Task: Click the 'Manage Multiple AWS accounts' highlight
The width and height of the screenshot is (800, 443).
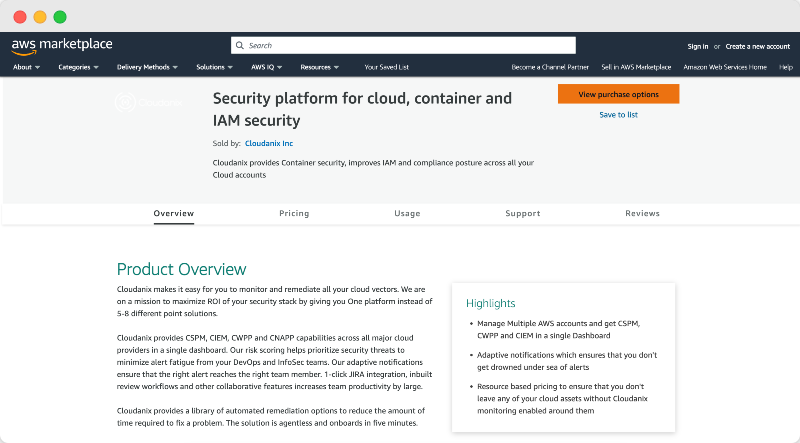Action: (559, 329)
